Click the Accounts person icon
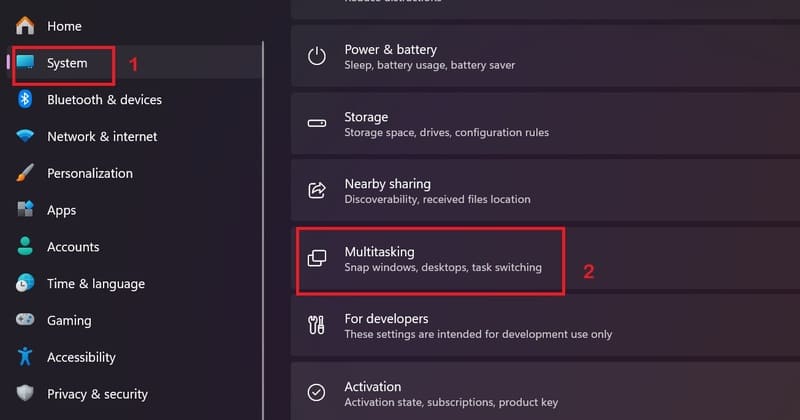This screenshot has height=420, width=800. (x=24, y=246)
